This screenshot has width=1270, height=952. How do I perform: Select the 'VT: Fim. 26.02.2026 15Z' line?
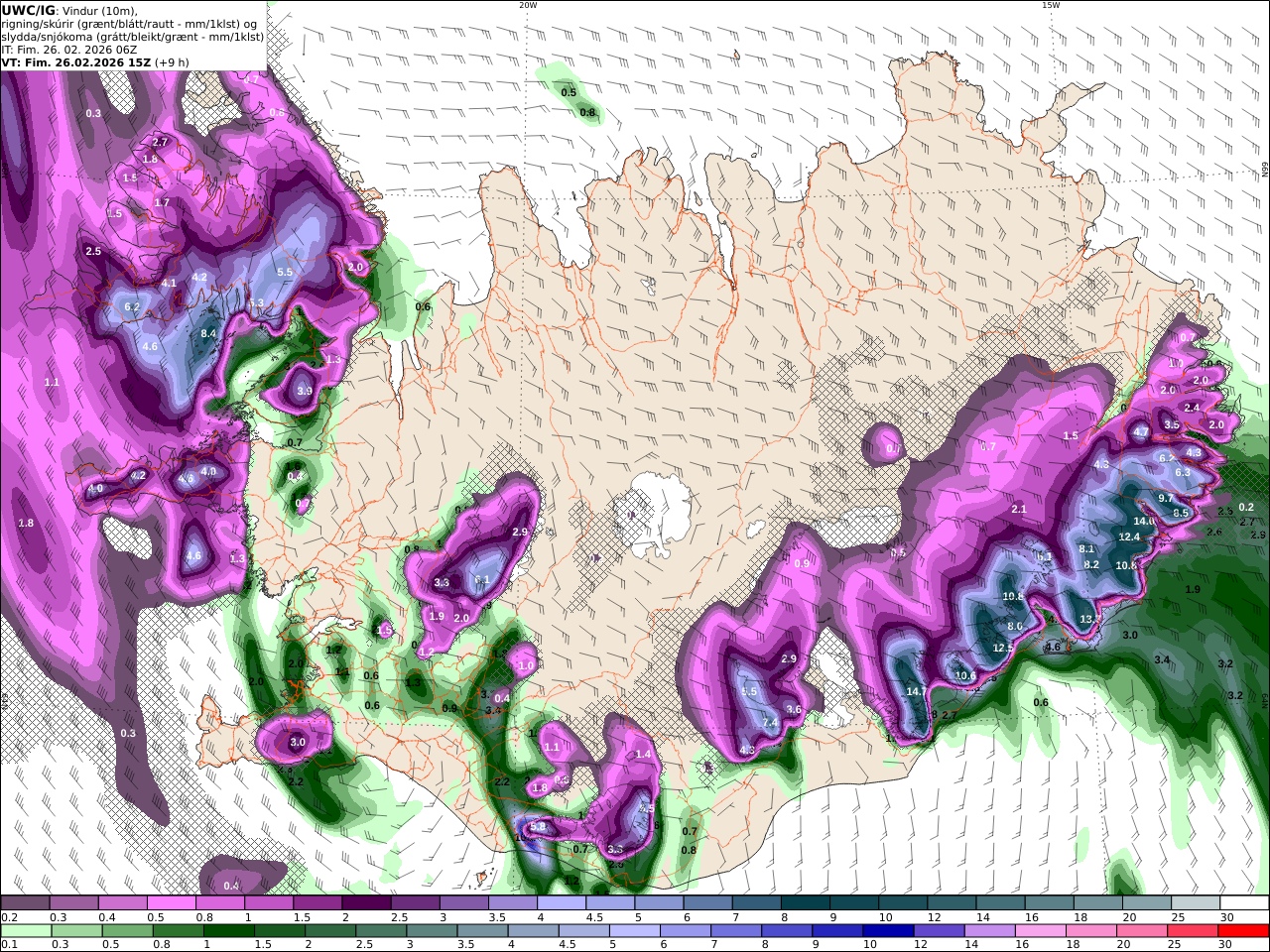pos(75,62)
